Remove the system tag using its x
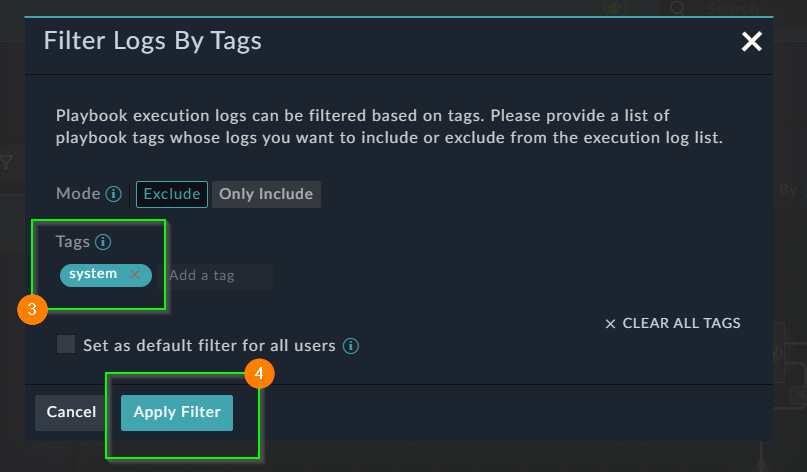Image resolution: width=807 pixels, height=472 pixels. [x=135, y=274]
